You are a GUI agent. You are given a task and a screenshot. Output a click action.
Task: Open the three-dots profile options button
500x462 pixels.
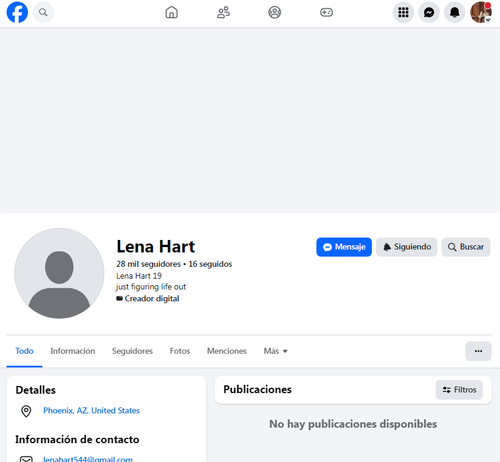point(478,351)
